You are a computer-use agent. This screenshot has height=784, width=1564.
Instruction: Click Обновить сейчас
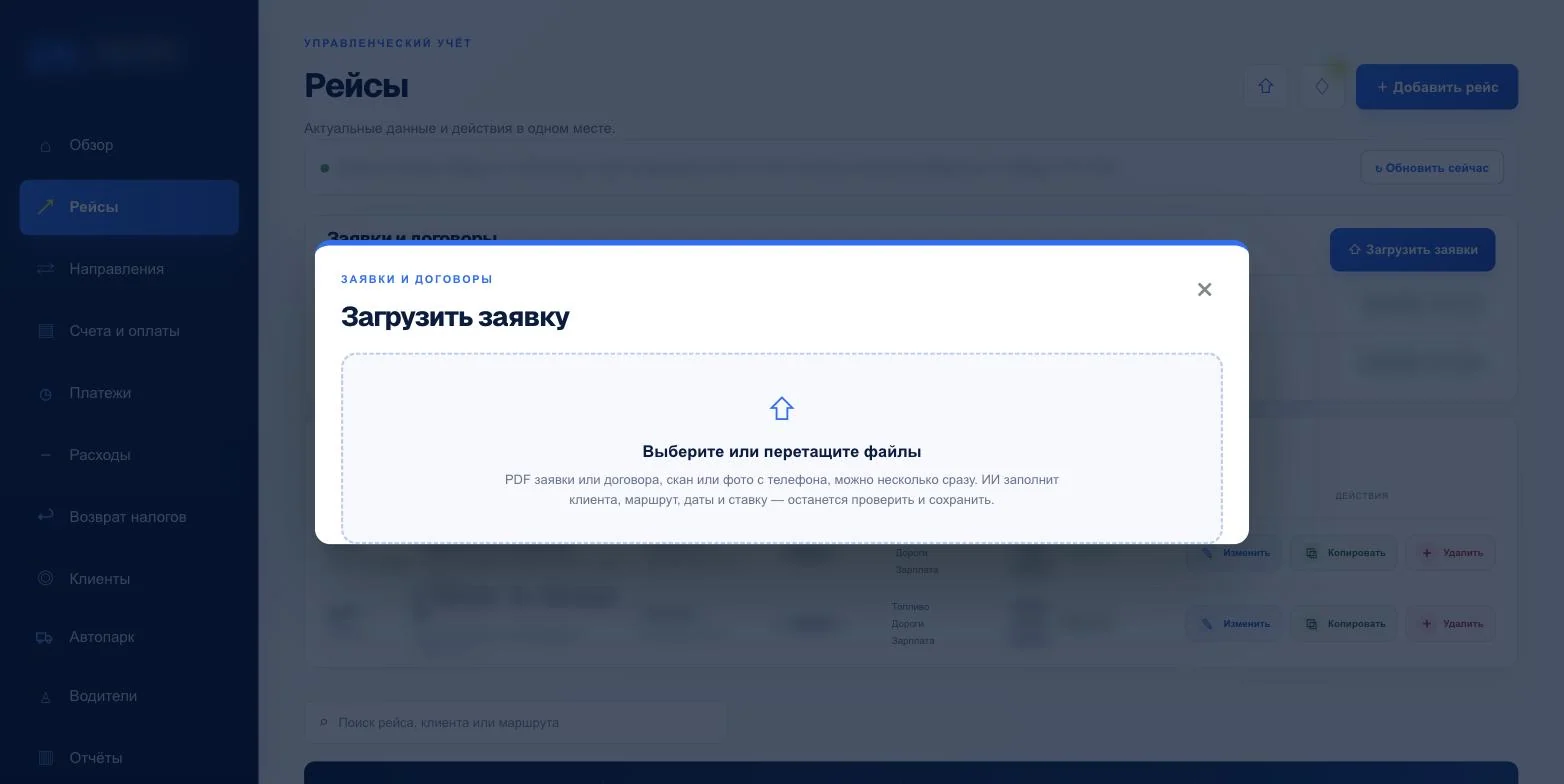1432,167
